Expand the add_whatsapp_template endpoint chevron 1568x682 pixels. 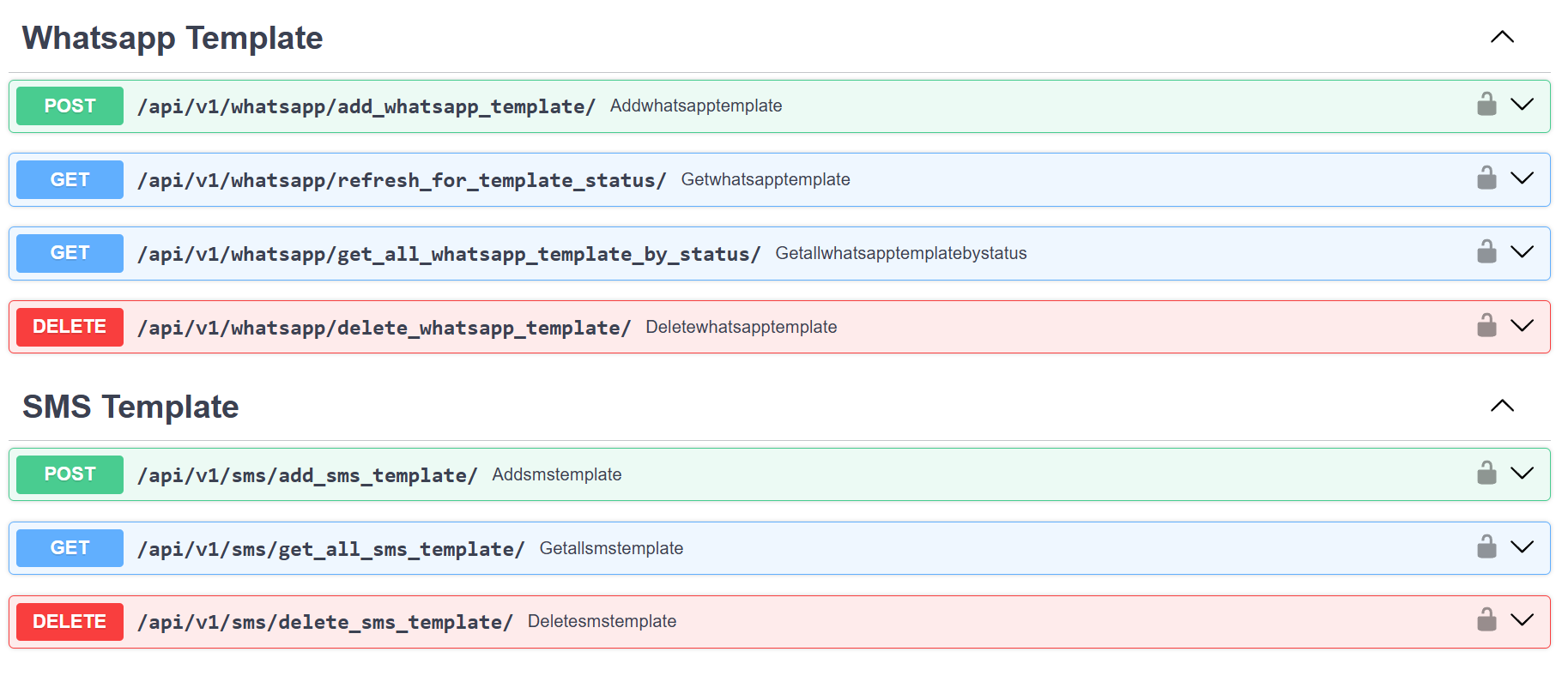[x=1522, y=105]
